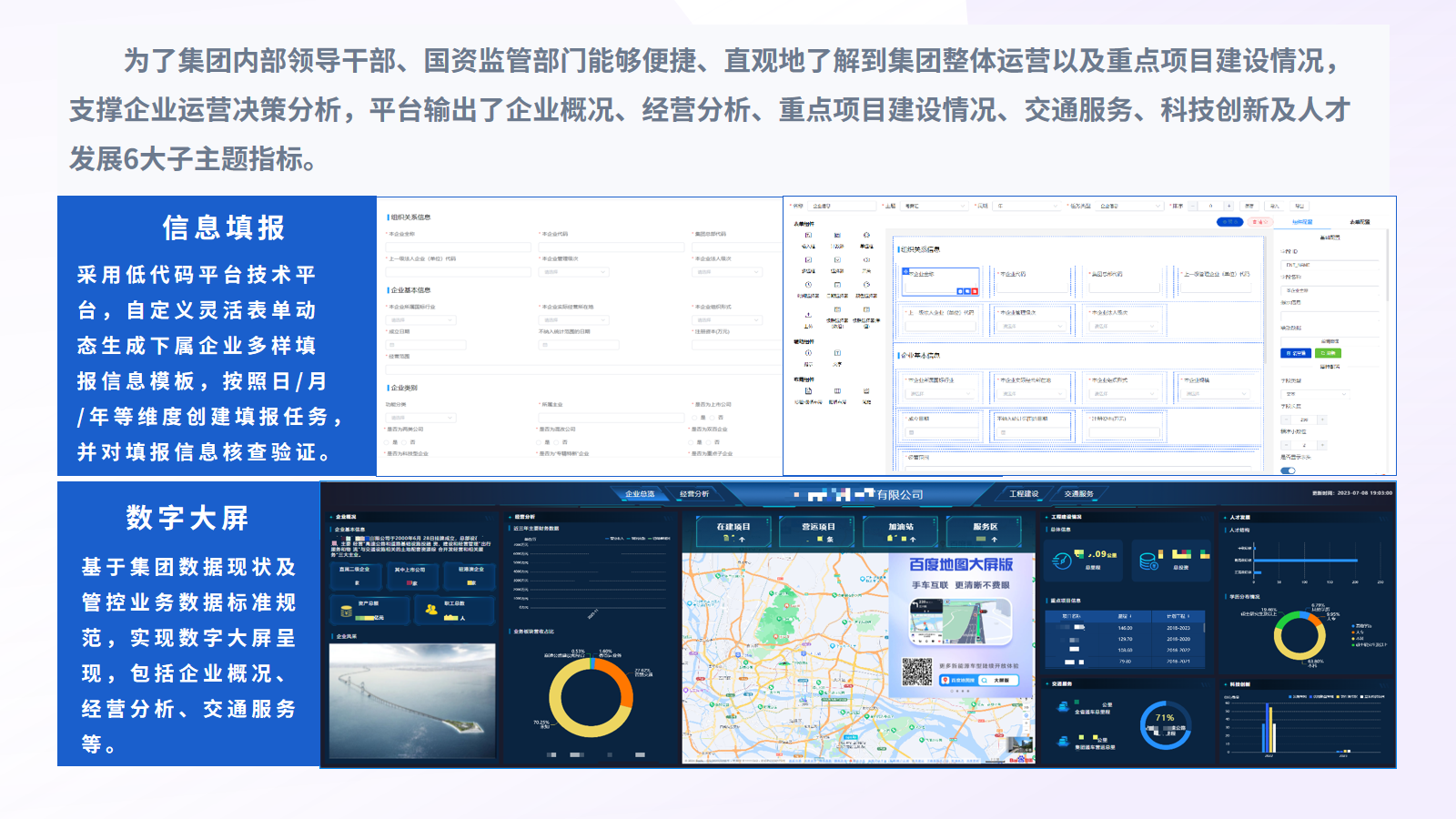
Task: Click the 本企业代码 input in the info form
Action: coord(612,247)
